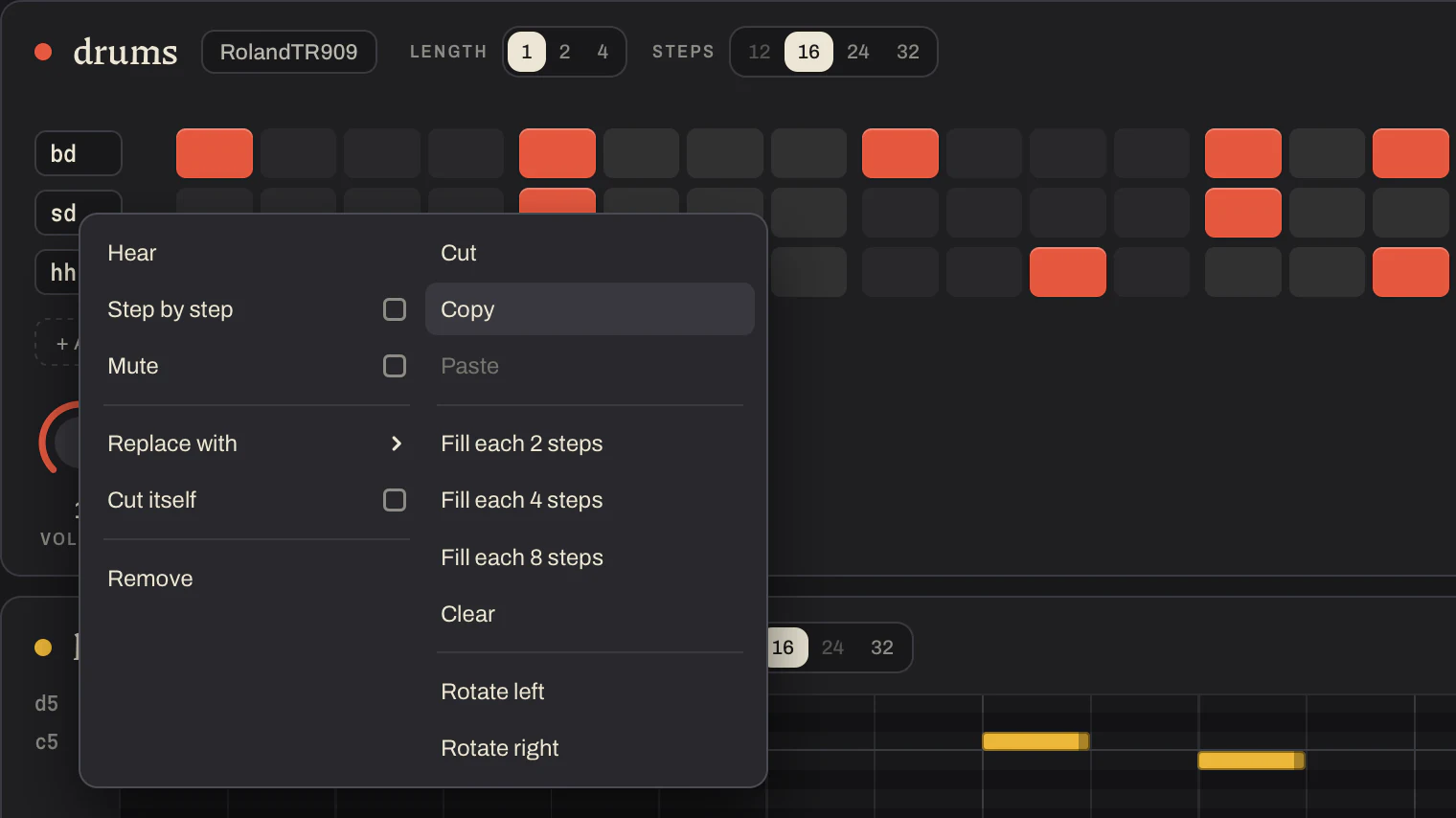Image resolution: width=1456 pixels, height=818 pixels.
Task: Set drums length to 4
Action: pos(603,52)
